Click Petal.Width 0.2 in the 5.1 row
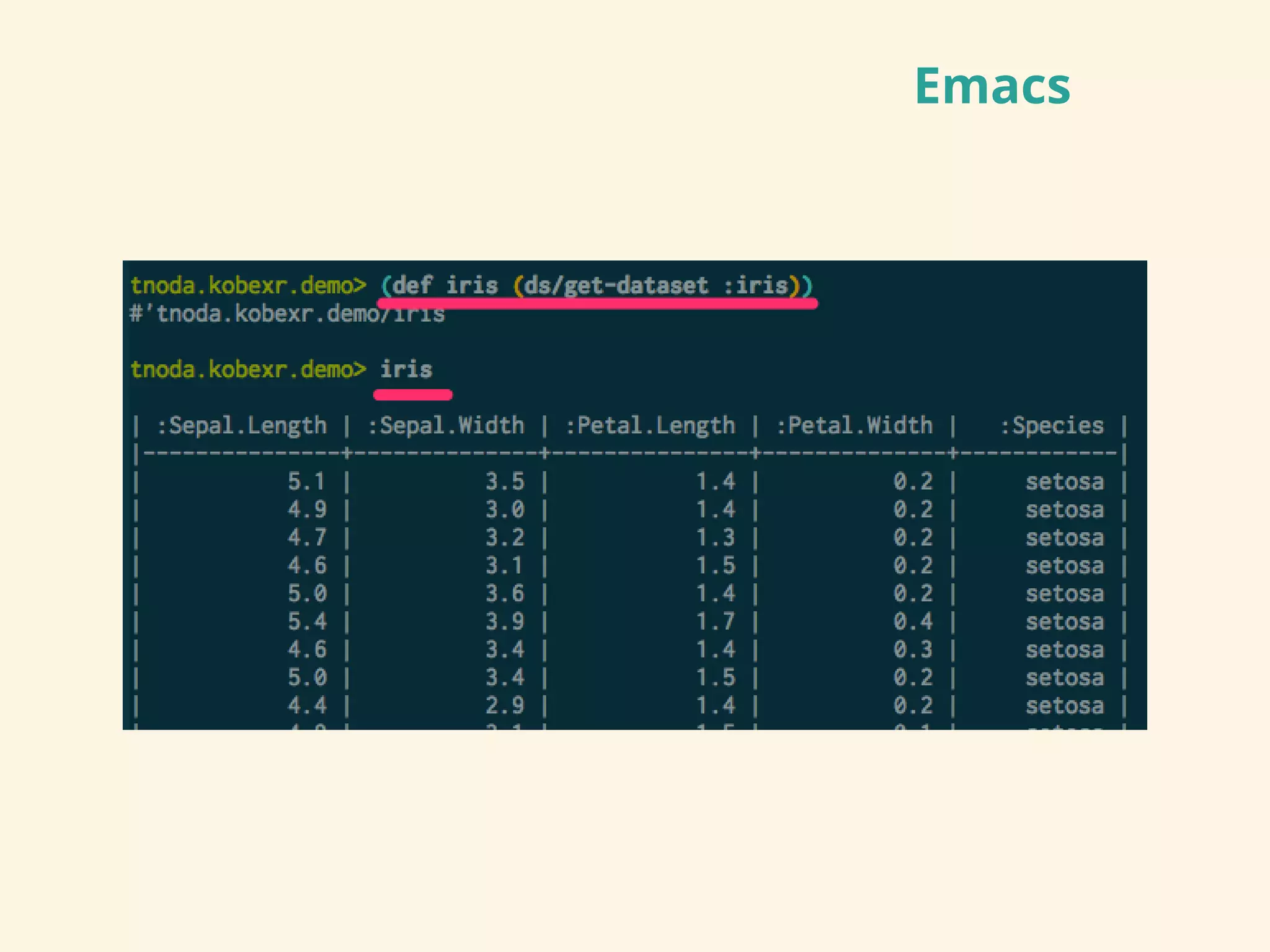Image resolution: width=1270 pixels, height=952 pixels. tap(913, 482)
